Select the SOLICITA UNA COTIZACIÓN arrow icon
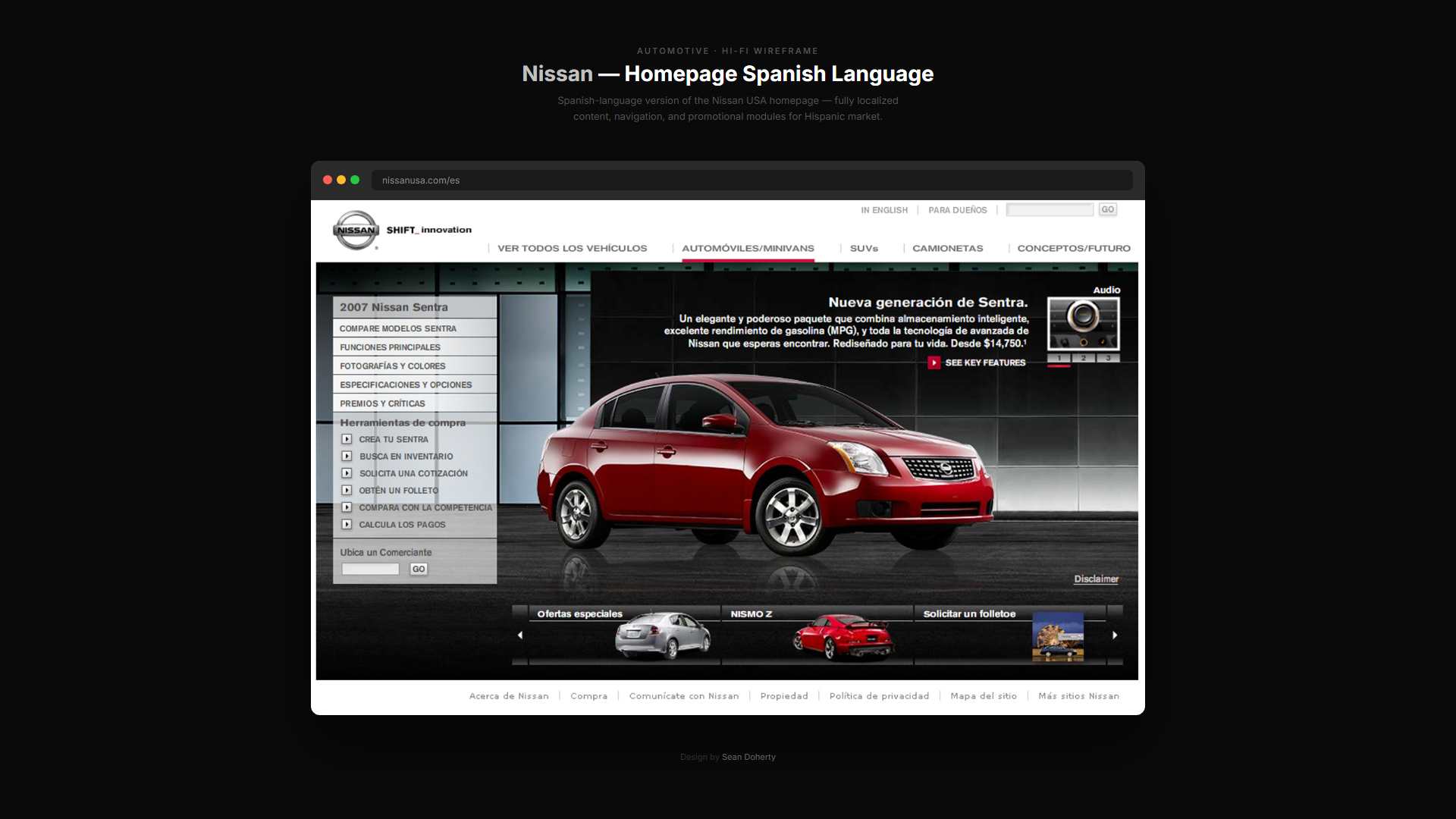Viewport: 1456px width, 819px height. click(348, 473)
